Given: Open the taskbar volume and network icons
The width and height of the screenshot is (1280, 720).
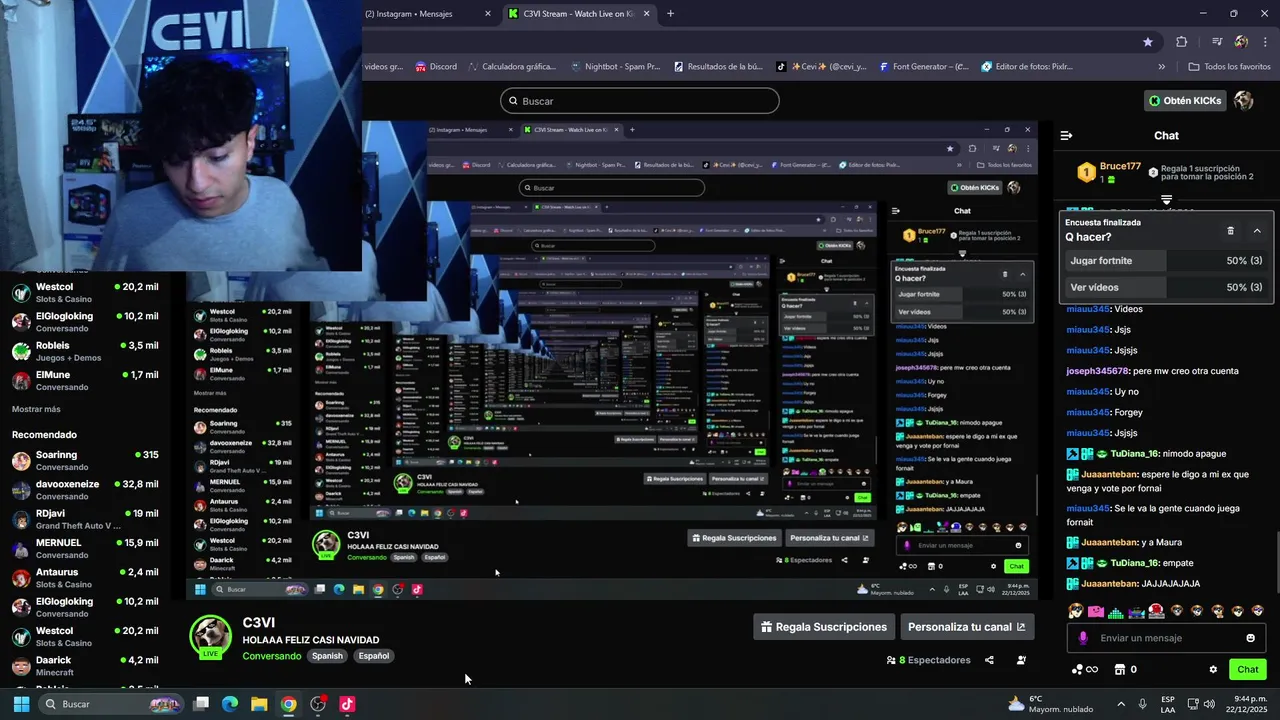Looking at the screenshot, I should pyautogui.click(x=1202, y=704).
